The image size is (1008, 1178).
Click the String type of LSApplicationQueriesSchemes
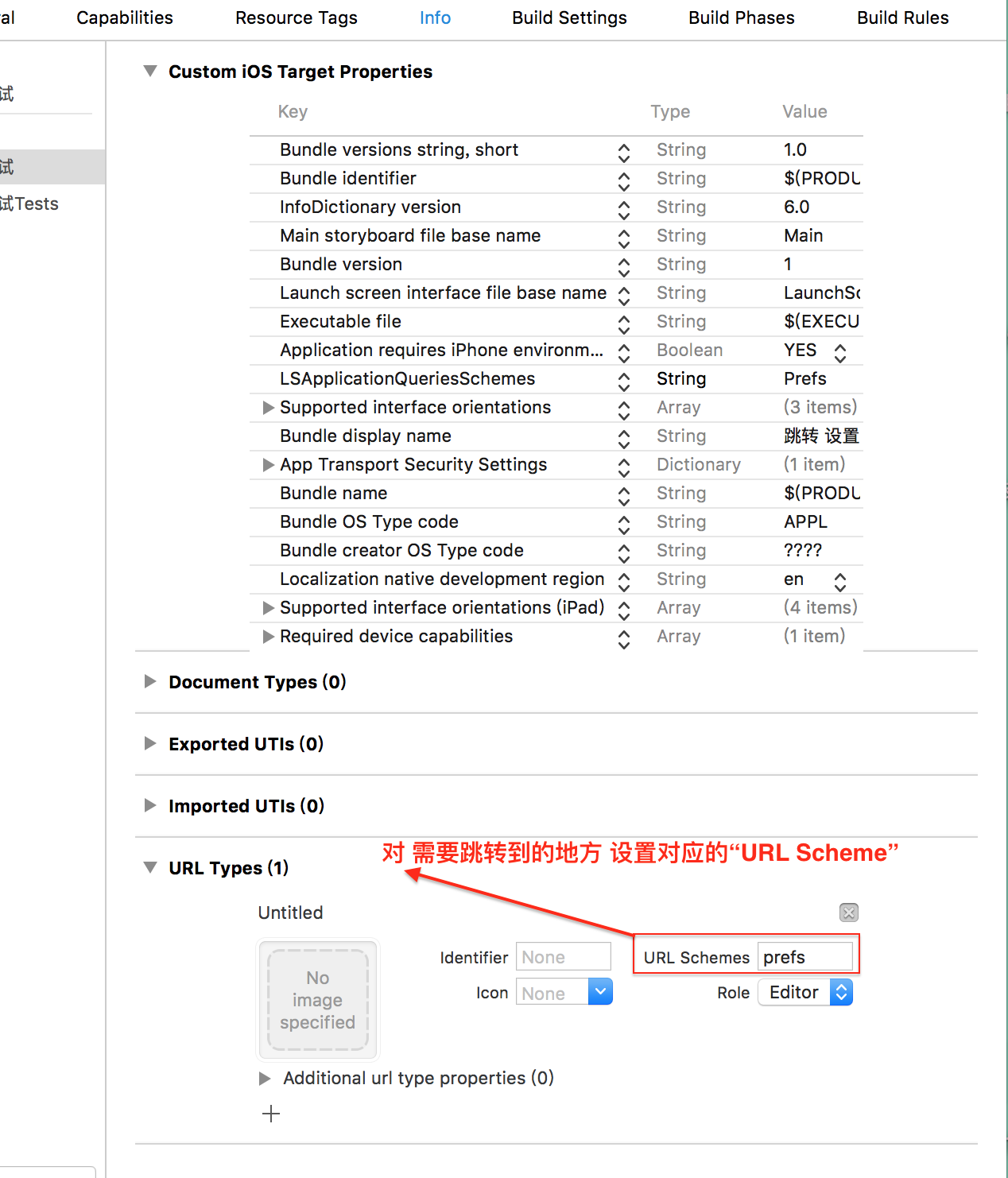[681, 378]
